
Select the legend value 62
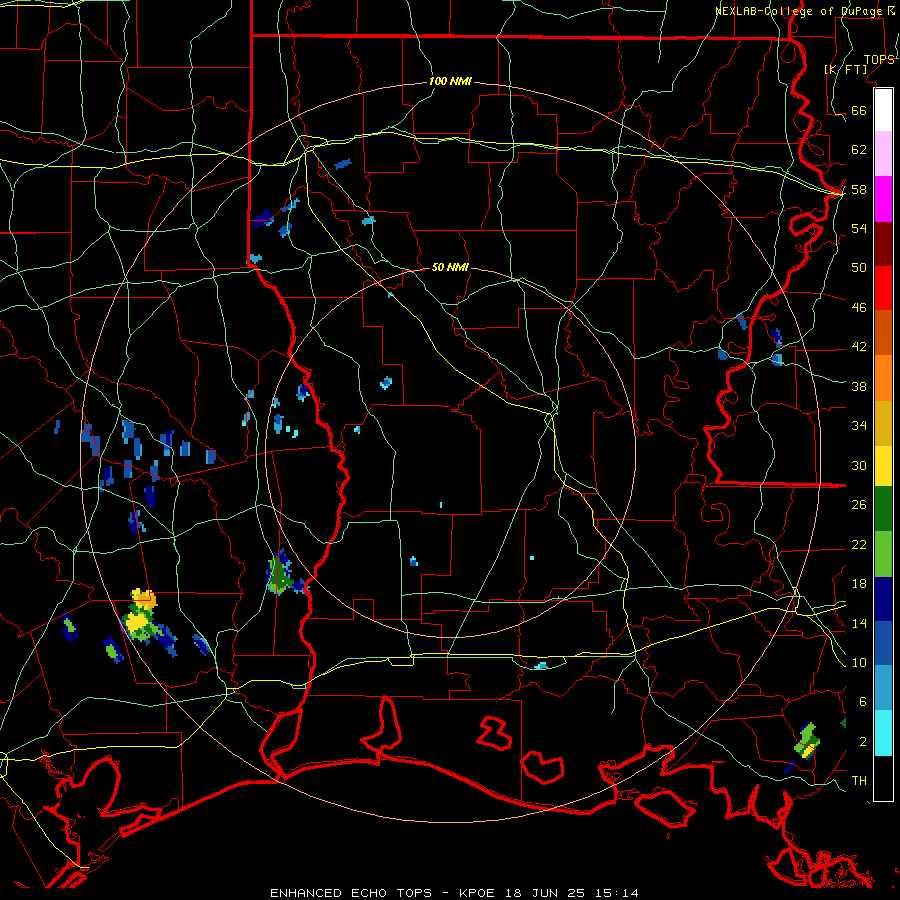tap(859, 150)
